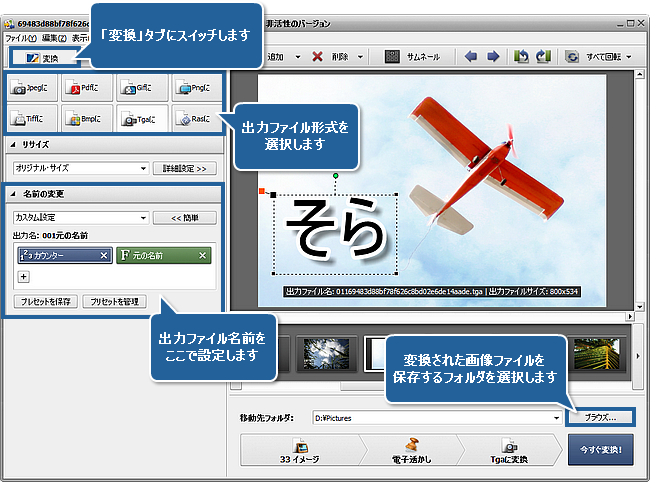Click the Tgaに変換 step
This screenshot has width=650, height=483.
(x=509, y=450)
